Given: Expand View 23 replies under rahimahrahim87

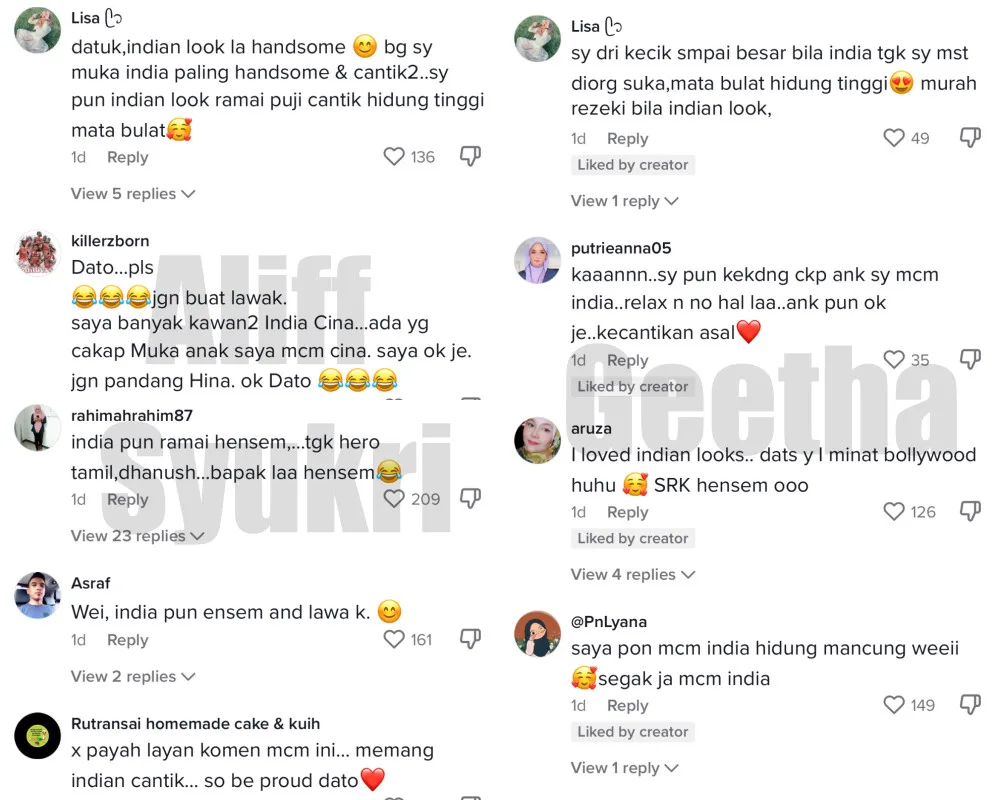Looking at the screenshot, I should 137,536.
